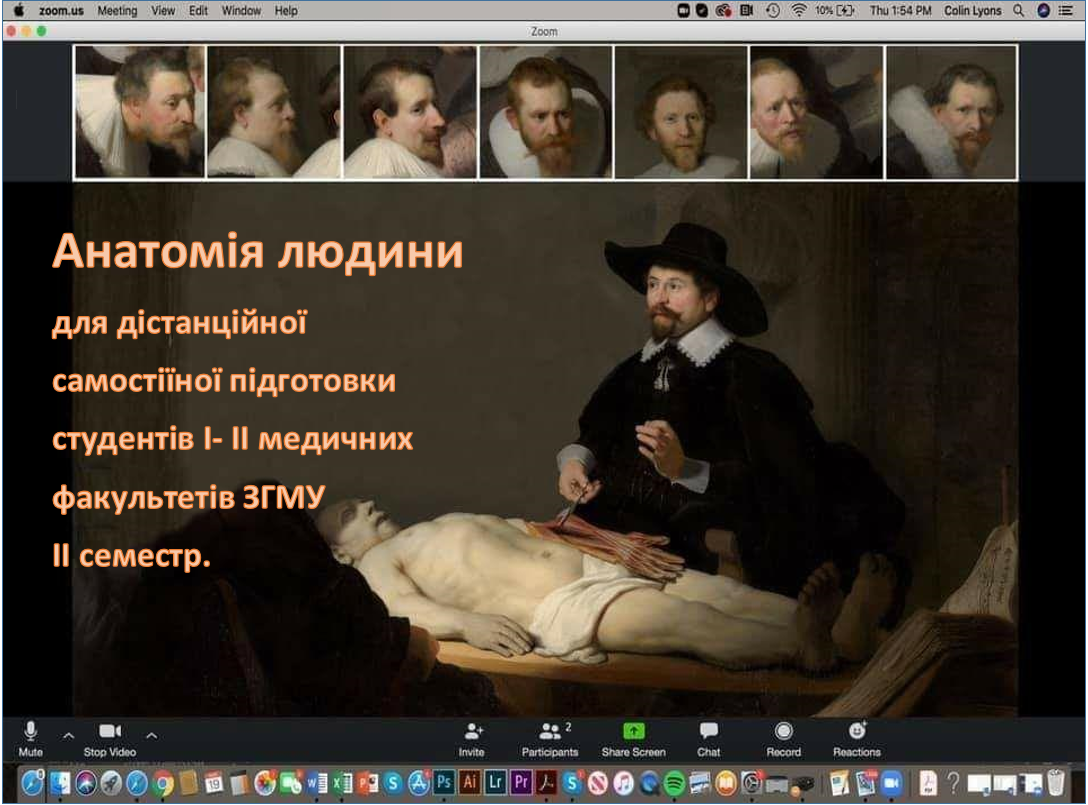Close the Zoom window

pyautogui.click(x=10, y=31)
